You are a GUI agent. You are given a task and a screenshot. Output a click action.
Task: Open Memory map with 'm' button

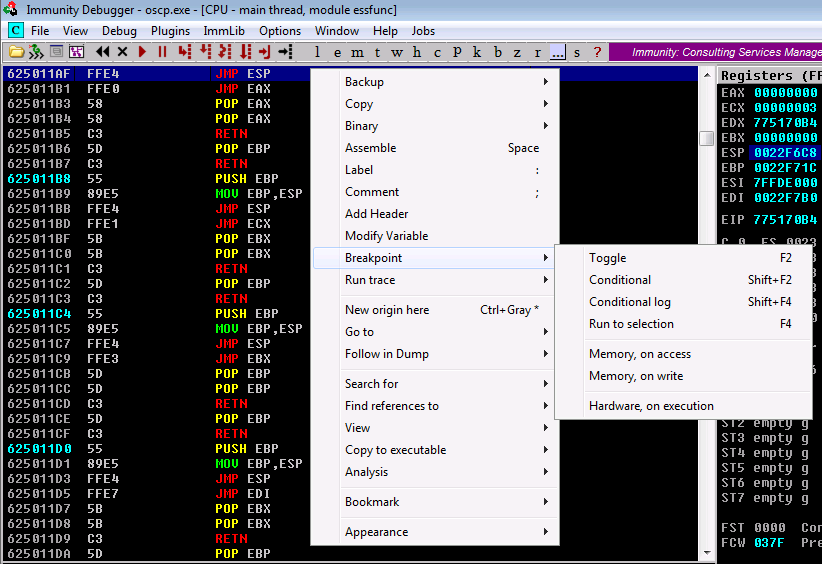(357, 52)
